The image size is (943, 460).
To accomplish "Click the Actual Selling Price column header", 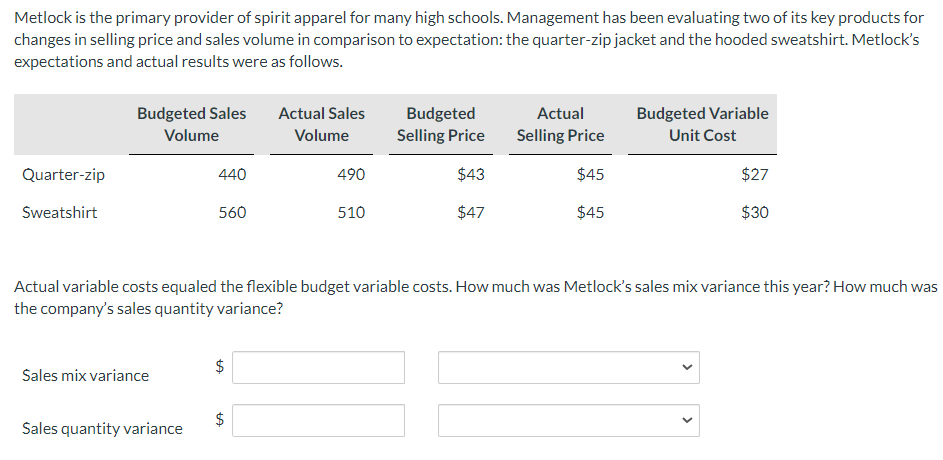I will pyautogui.click(x=560, y=124).
